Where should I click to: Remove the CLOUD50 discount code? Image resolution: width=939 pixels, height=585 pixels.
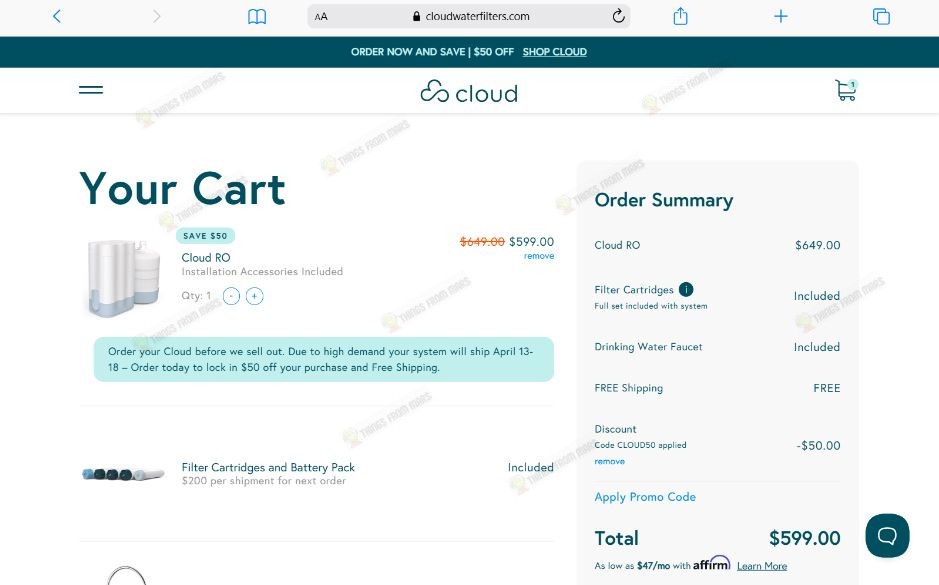click(610, 461)
